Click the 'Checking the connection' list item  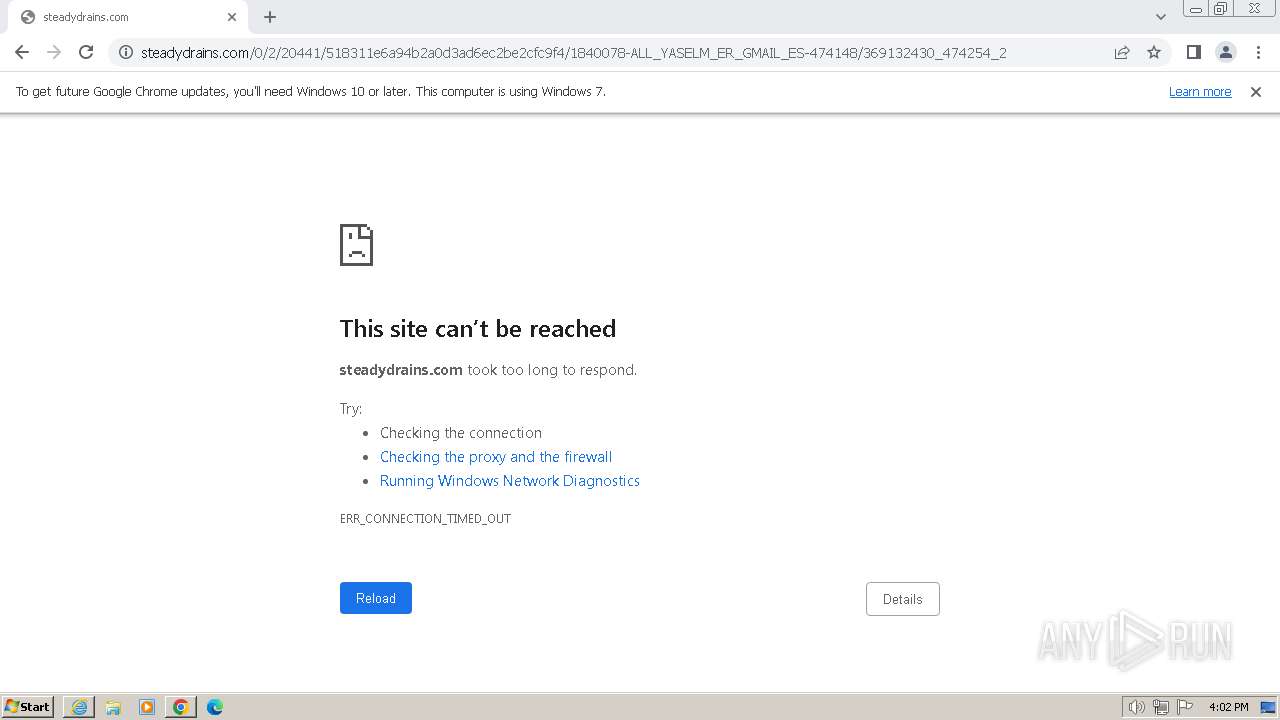tap(461, 433)
